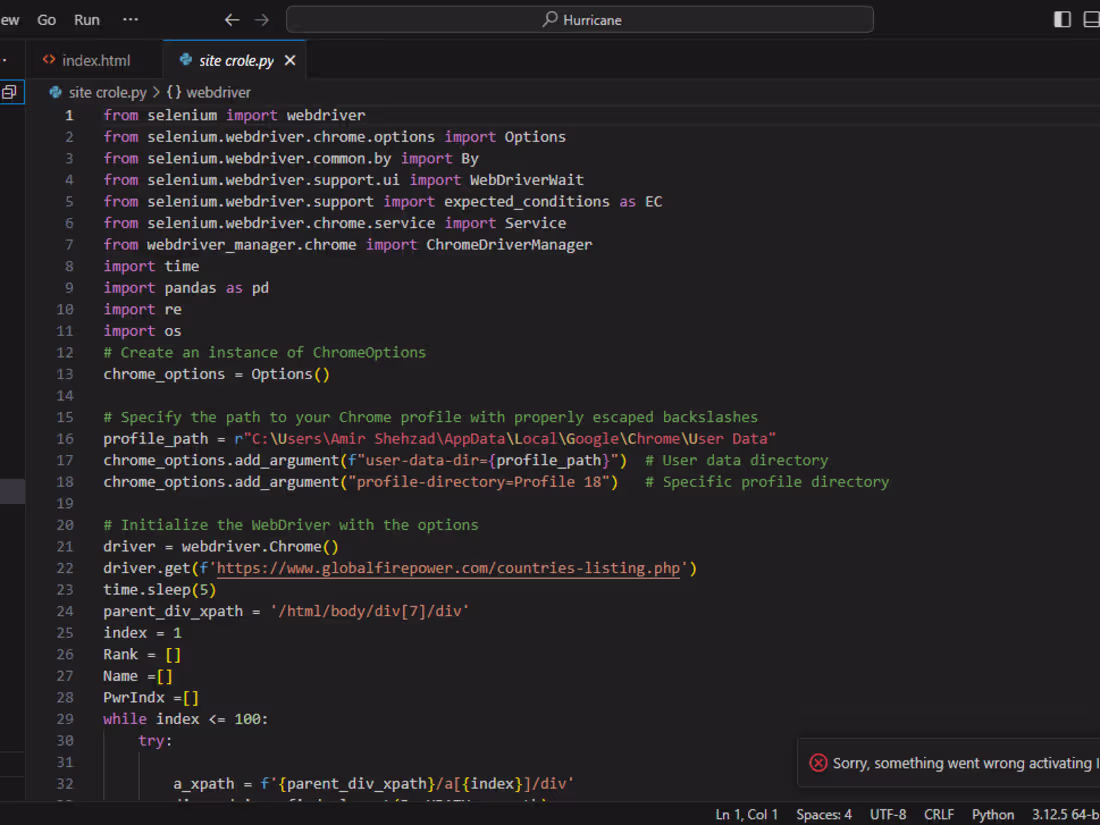Viewport: 1100px width, 825px height.
Task: Open the Run menu
Action: [86, 19]
